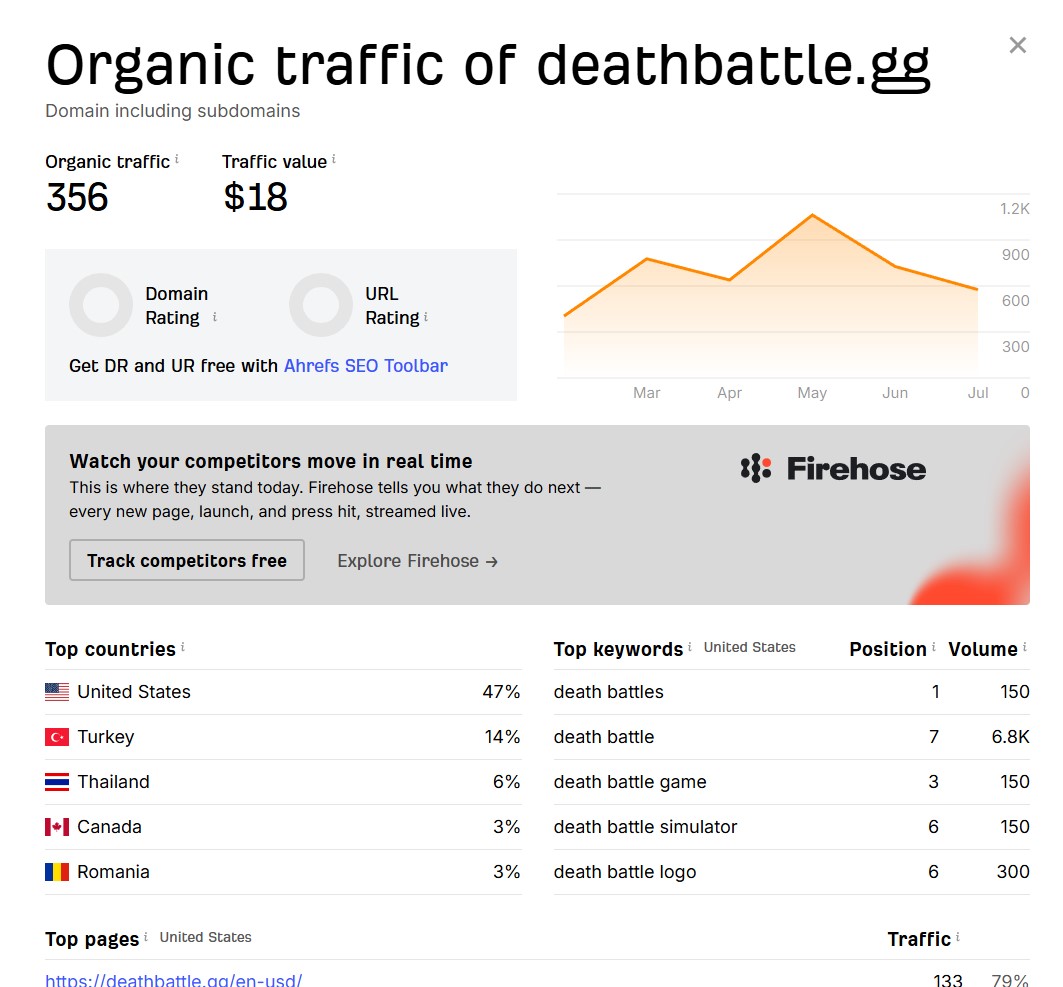
Task: Click info icon beside Top countries
Action: 183,647
